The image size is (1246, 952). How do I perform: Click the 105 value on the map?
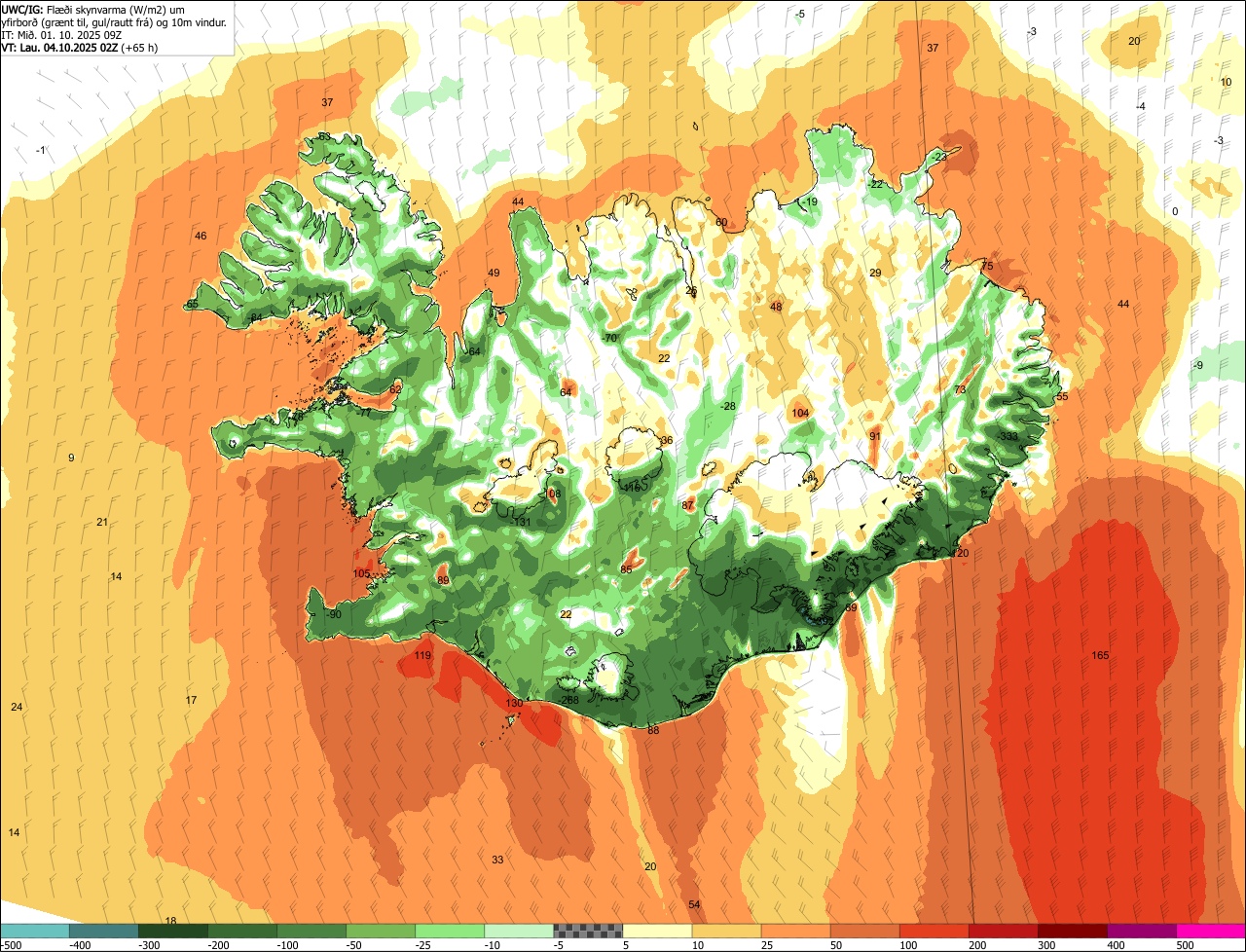click(362, 573)
